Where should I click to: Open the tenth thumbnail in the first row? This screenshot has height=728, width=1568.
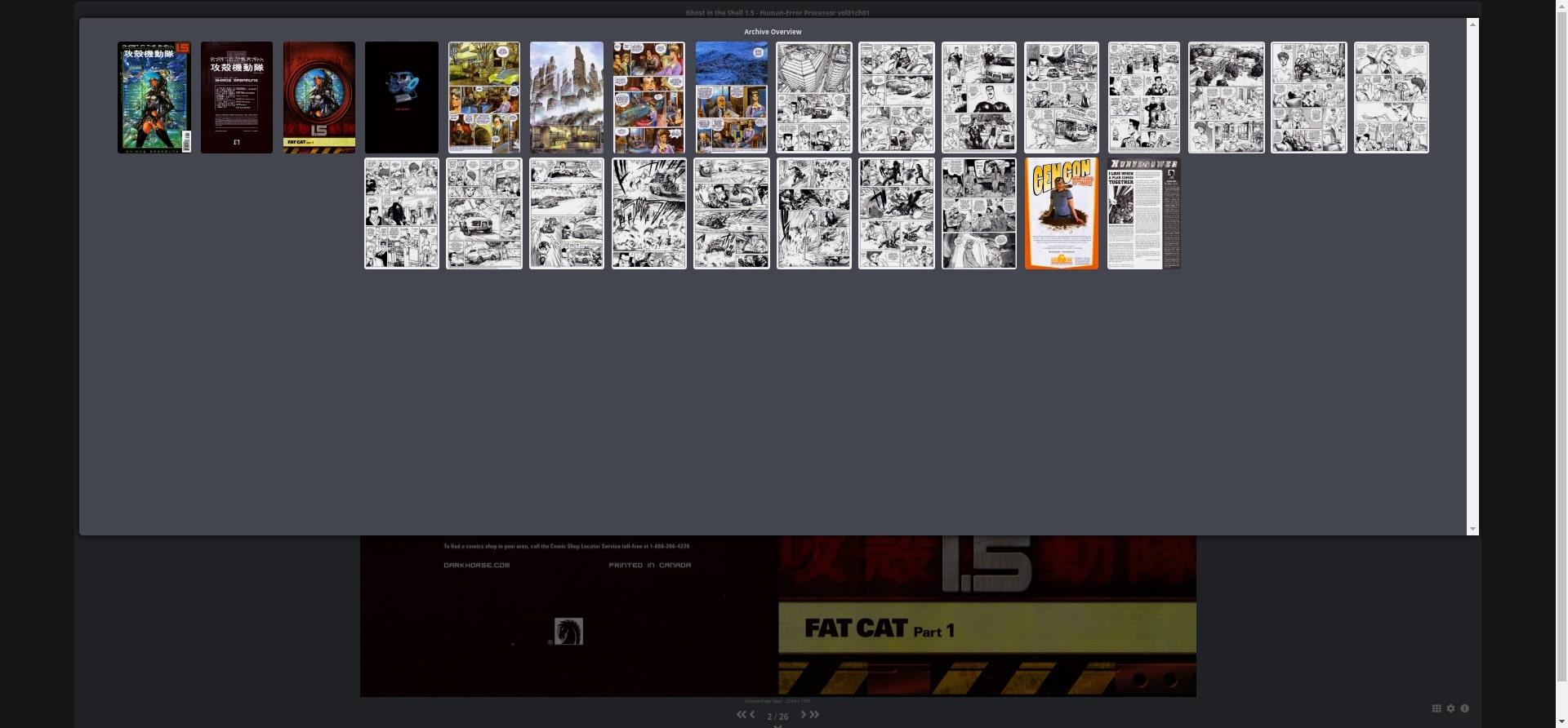click(x=897, y=97)
